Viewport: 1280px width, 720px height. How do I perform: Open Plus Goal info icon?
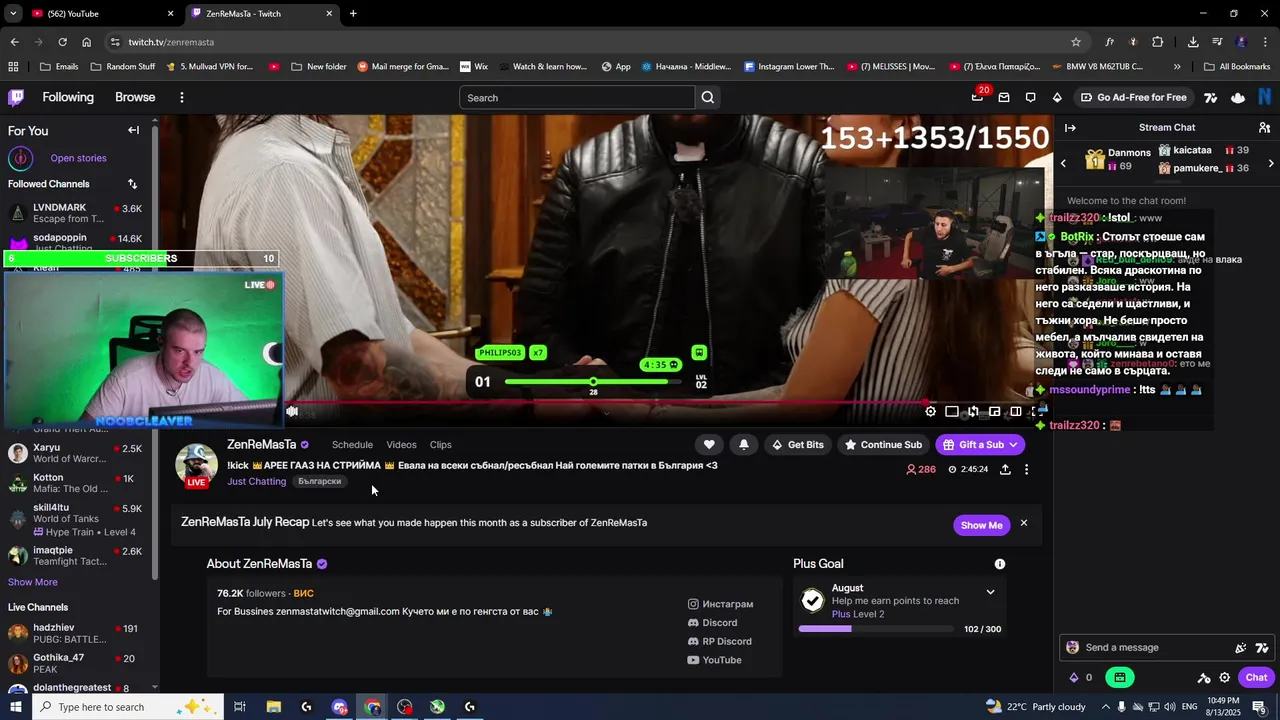tap(999, 564)
